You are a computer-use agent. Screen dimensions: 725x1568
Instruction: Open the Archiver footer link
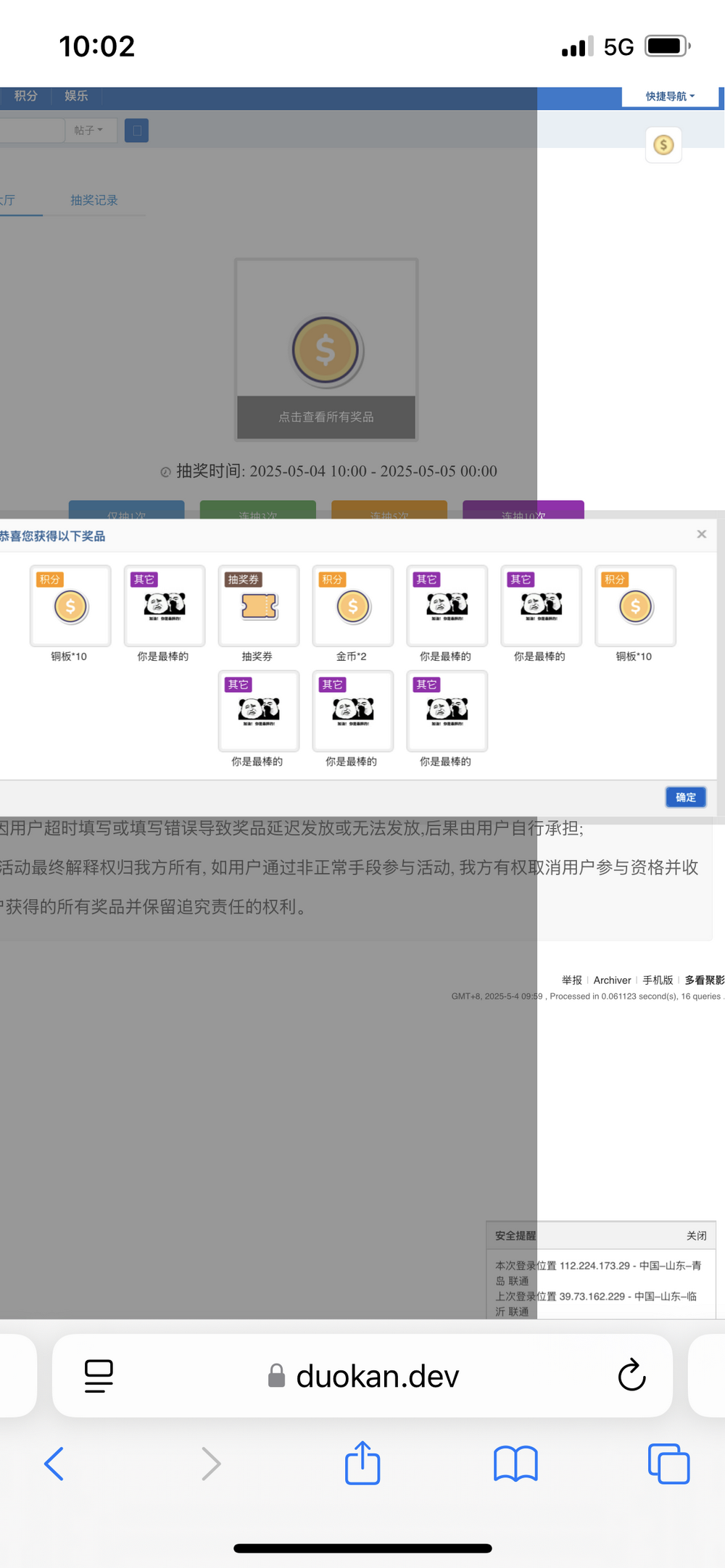[x=612, y=980]
